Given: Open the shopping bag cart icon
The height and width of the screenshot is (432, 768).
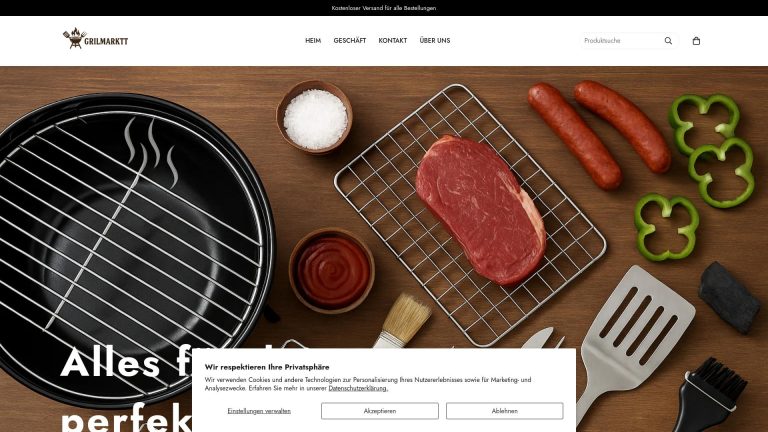Looking at the screenshot, I should point(696,41).
